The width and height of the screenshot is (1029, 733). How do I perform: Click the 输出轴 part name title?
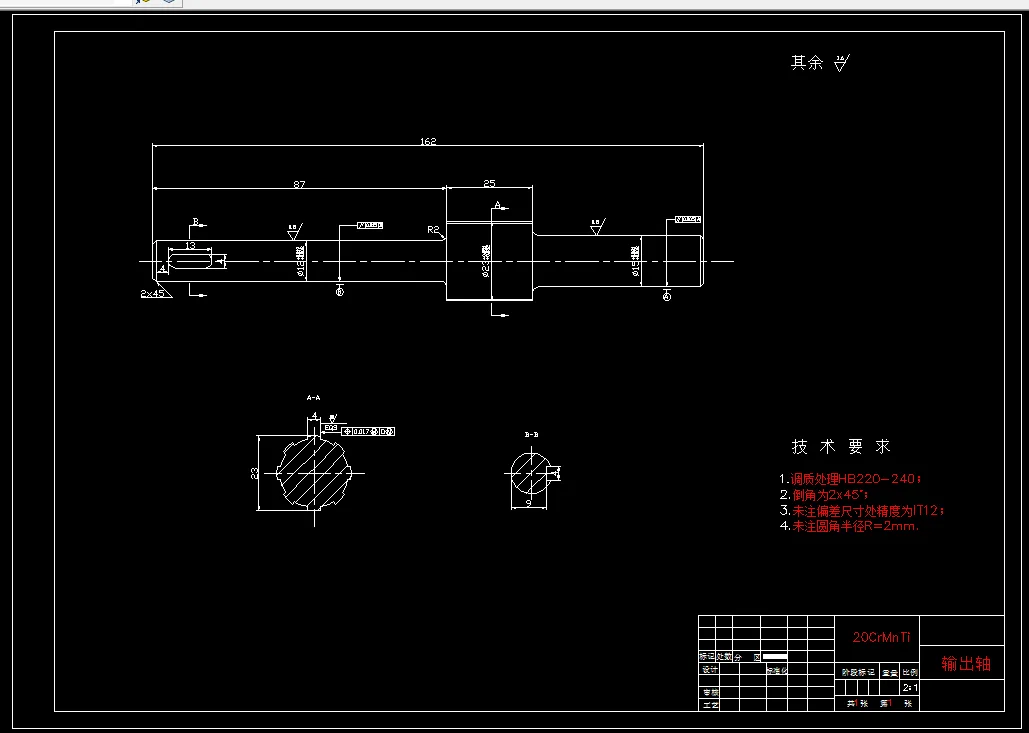click(x=965, y=663)
